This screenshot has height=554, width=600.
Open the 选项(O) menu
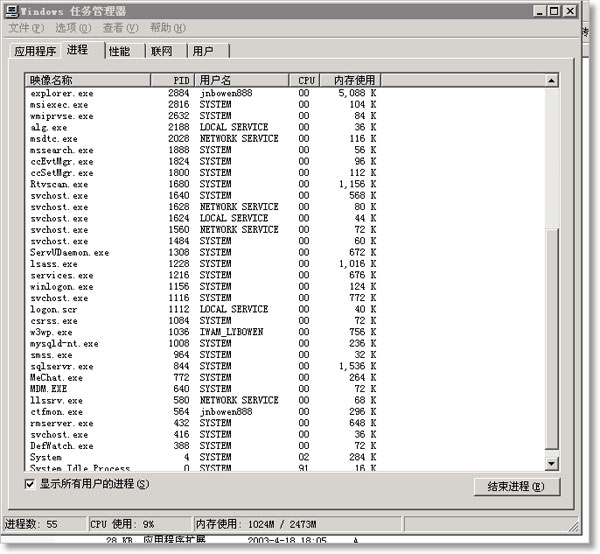pos(73,28)
